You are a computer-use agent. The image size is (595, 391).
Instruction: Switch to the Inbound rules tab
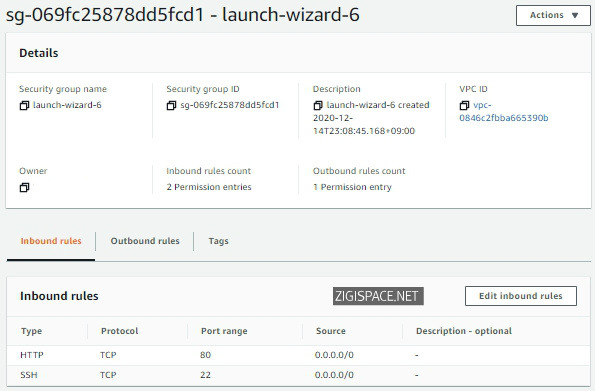coord(51,241)
